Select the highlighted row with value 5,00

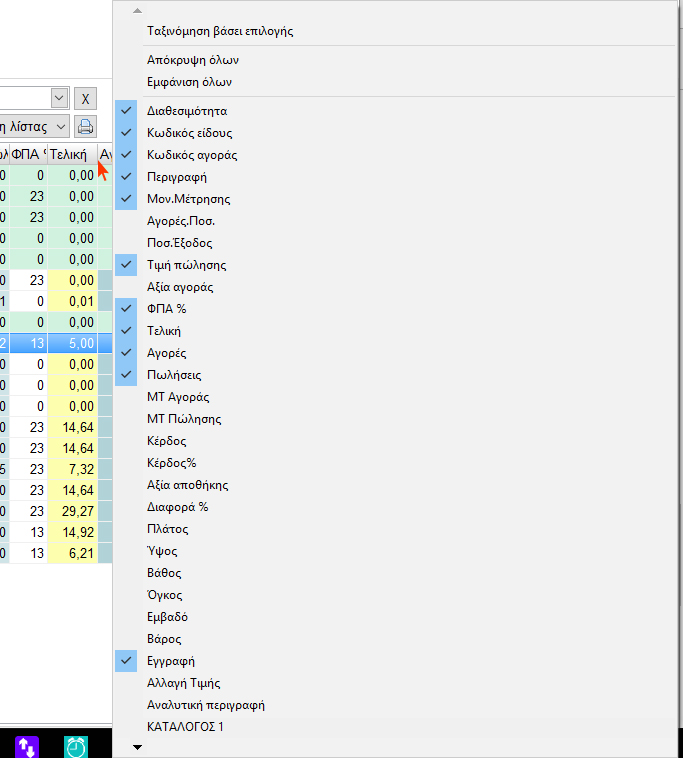[56, 344]
